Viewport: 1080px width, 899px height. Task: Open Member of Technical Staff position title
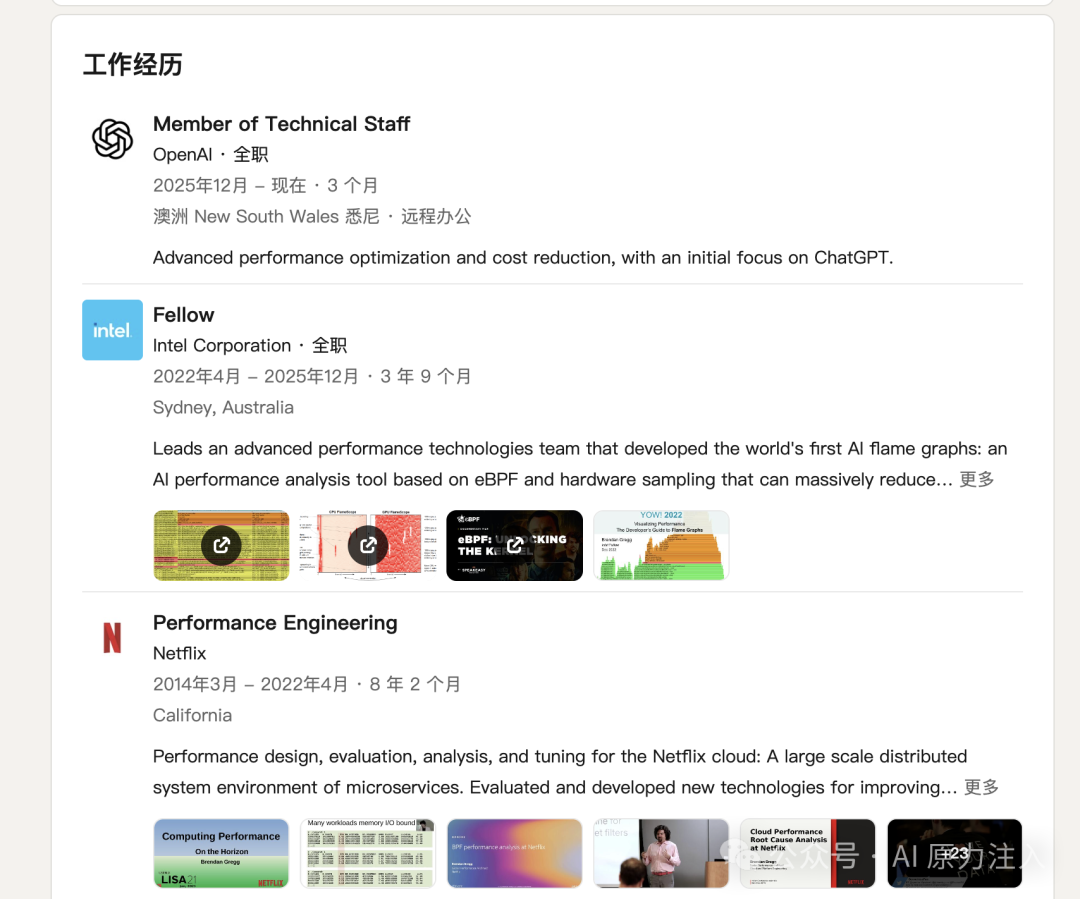point(281,124)
